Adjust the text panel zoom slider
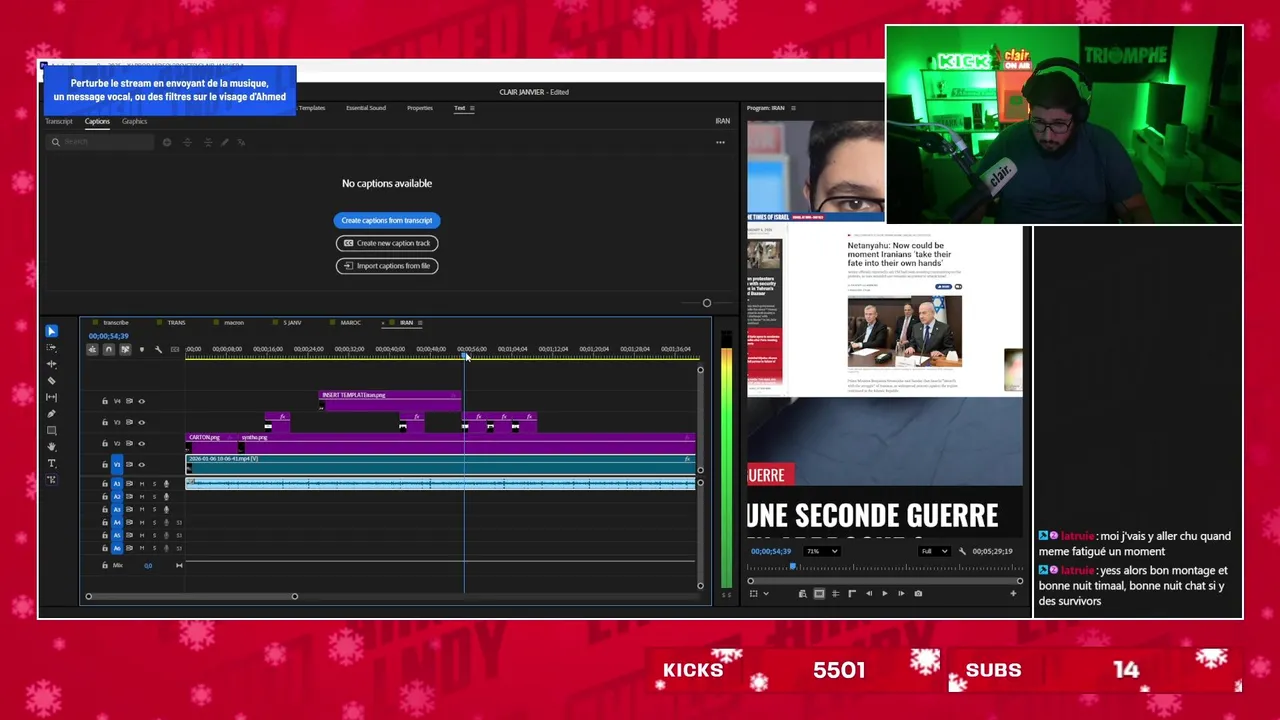The height and width of the screenshot is (720, 1280). pos(707,303)
